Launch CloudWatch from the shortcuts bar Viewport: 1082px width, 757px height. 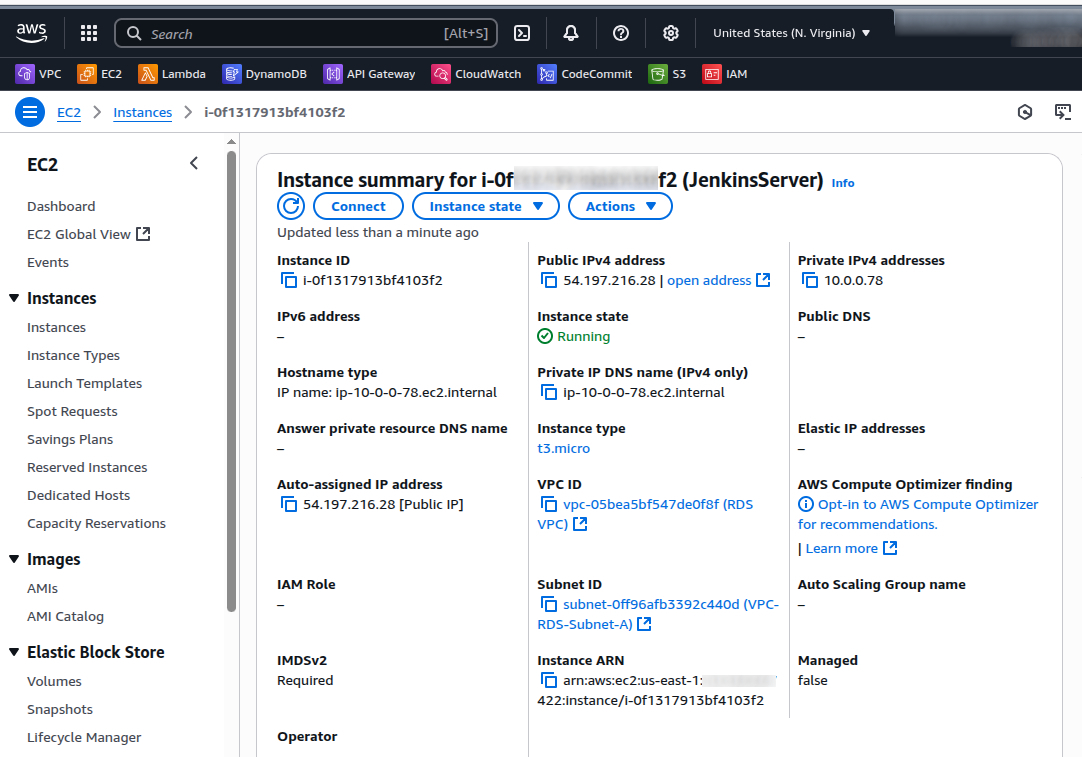click(x=476, y=73)
